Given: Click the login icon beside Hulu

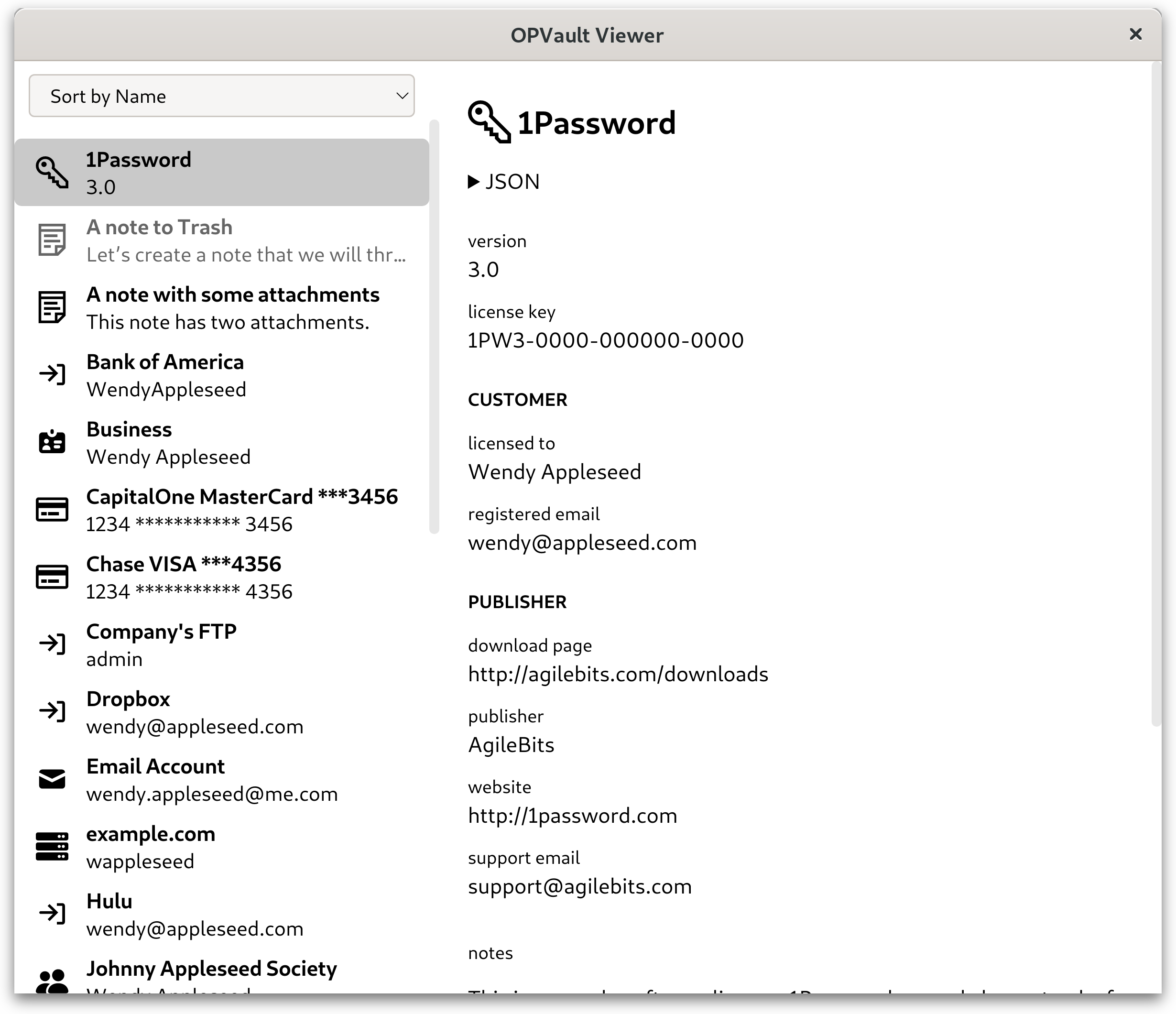Looking at the screenshot, I should pos(52,914).
